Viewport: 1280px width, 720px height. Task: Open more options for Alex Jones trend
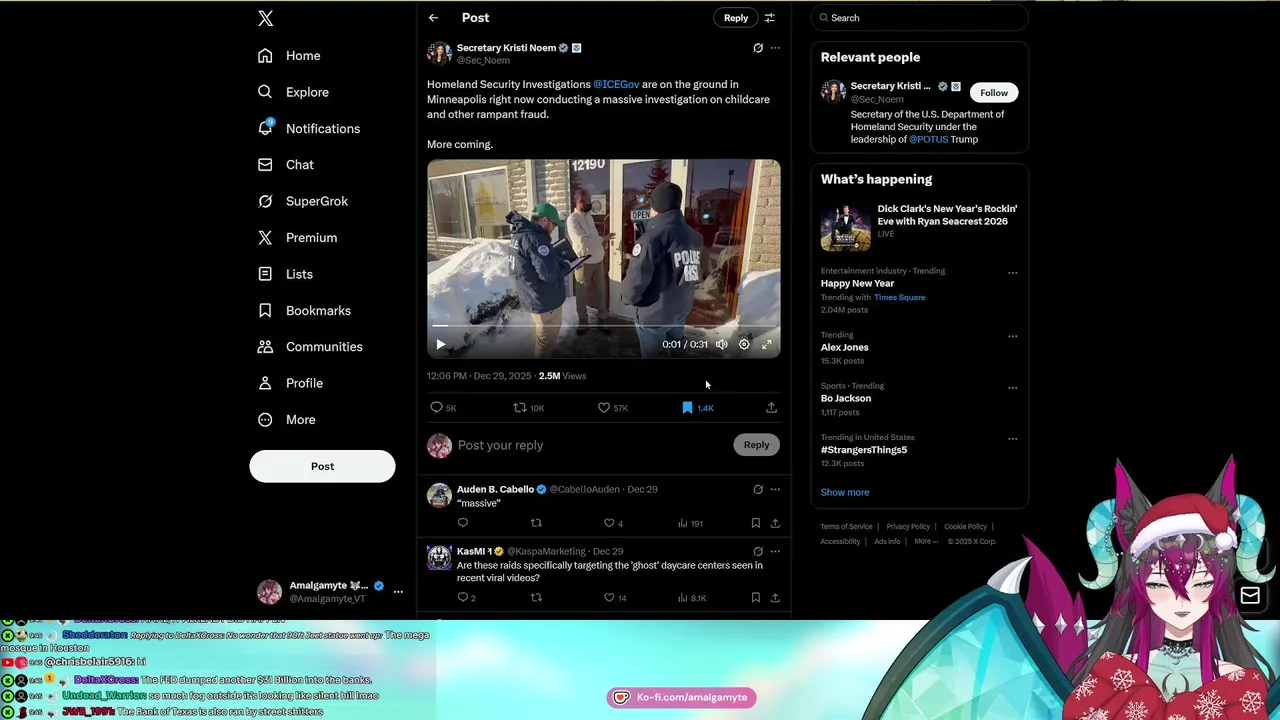1012,337
